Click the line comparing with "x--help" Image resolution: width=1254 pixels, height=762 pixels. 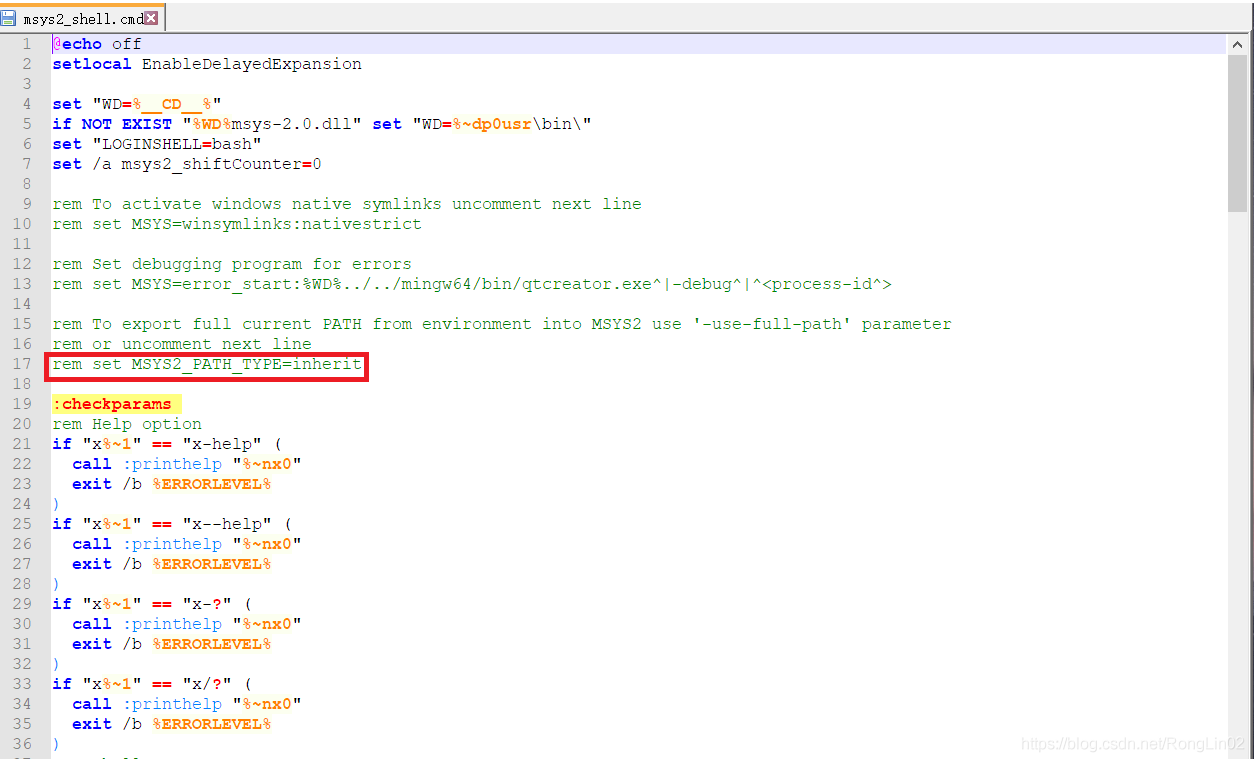coord(172,524)
